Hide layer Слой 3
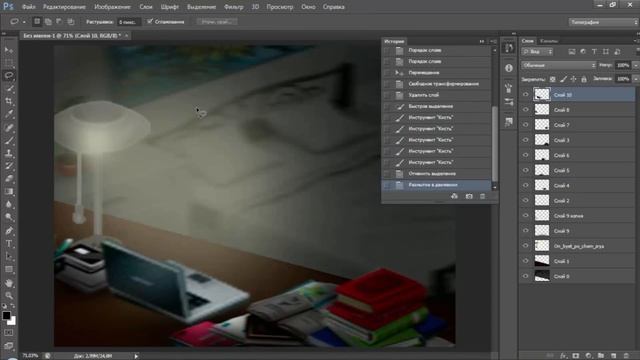The image size is (640, 360). click(x=526, y=140)
